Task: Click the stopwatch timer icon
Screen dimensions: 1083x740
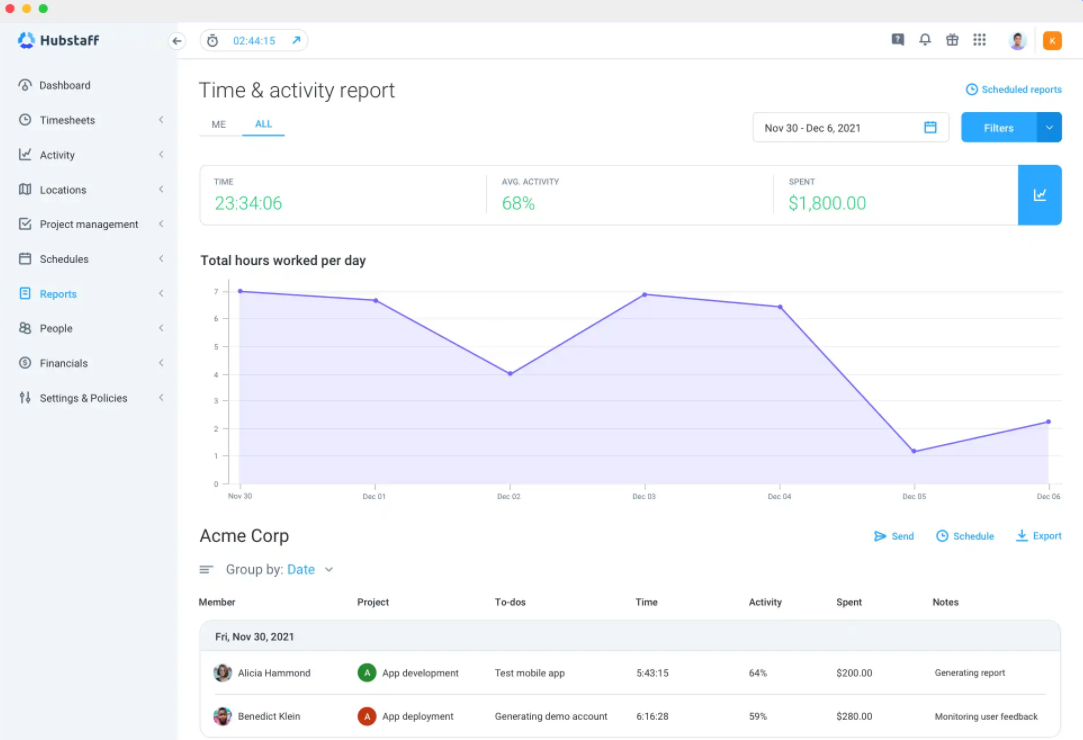Action: (x=212, y=41)
